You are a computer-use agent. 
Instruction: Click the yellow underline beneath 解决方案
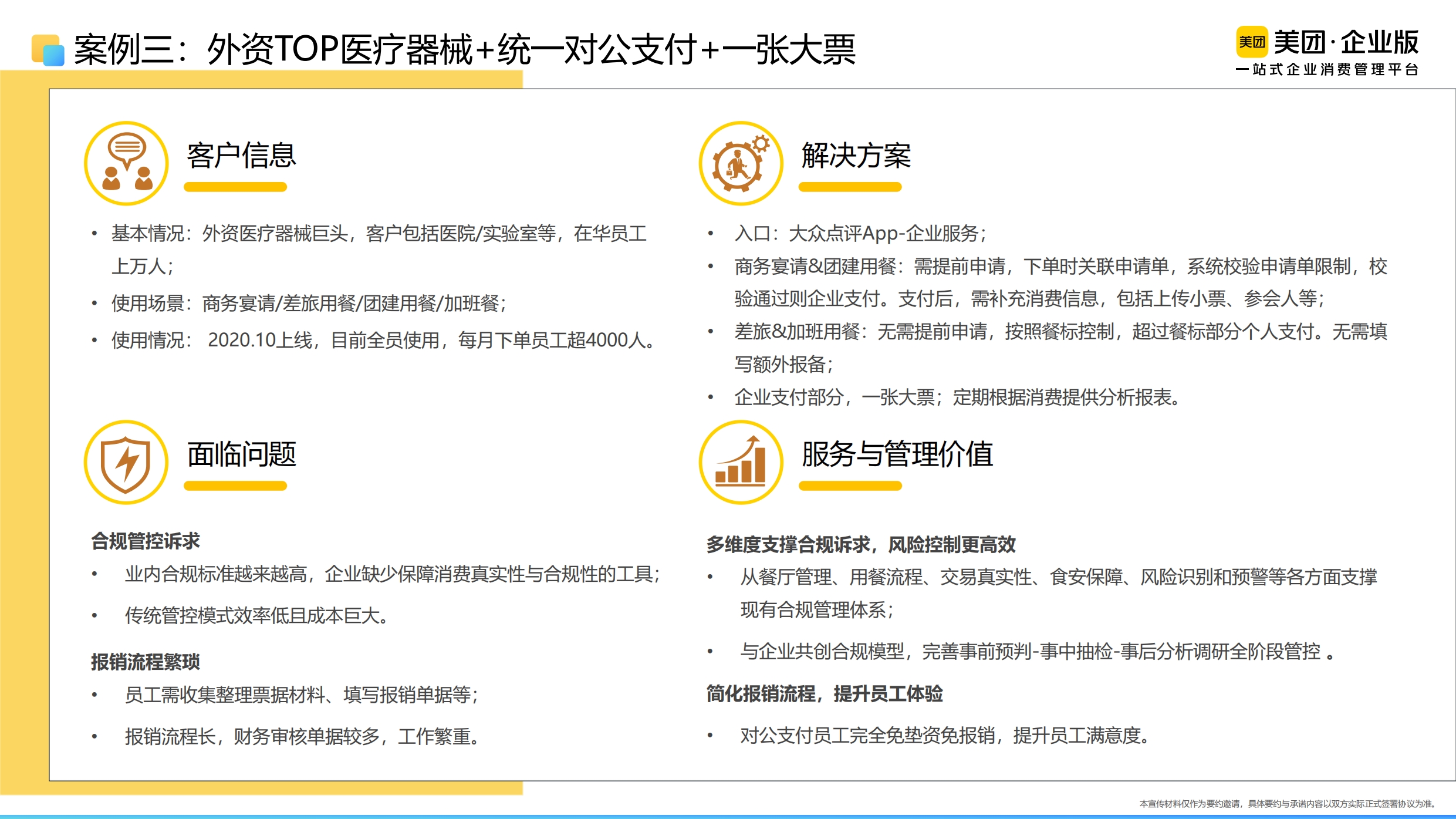coord(850,187)
